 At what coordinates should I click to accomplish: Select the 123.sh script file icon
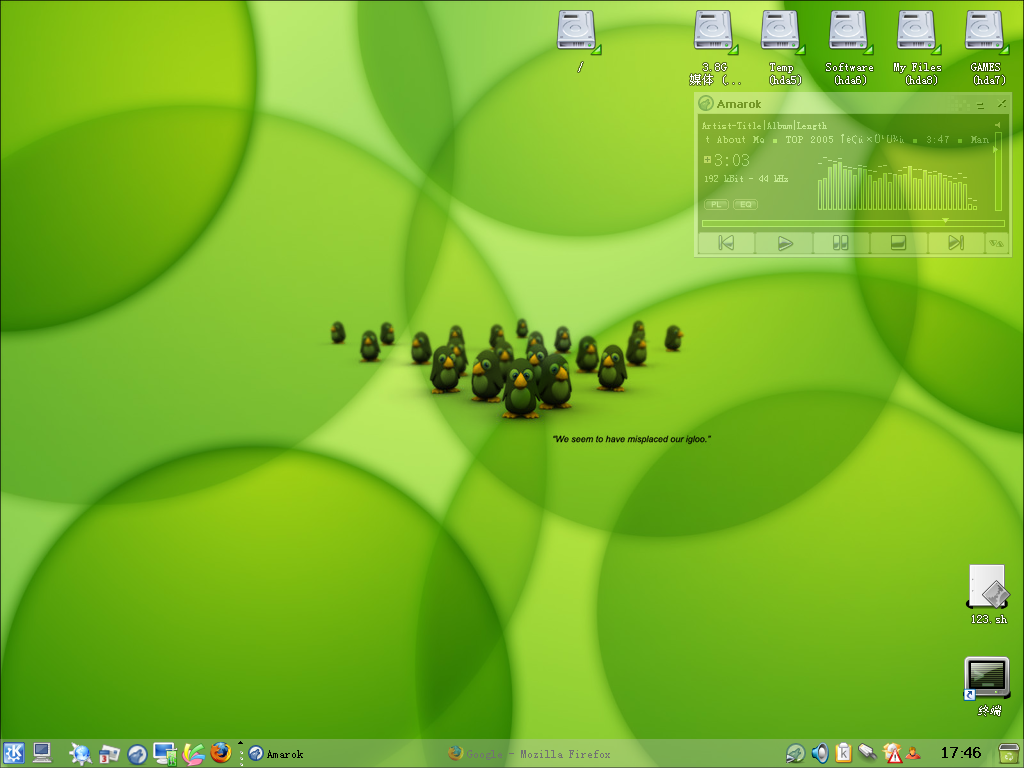(988, 594)
